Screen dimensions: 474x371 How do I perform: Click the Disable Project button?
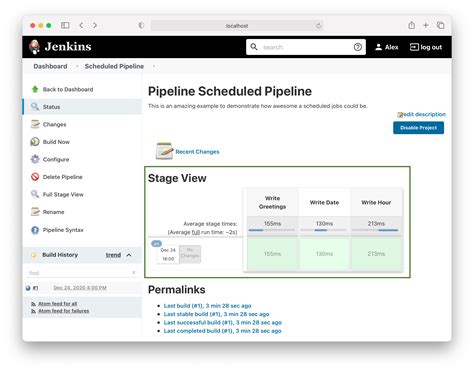[418, 128]
